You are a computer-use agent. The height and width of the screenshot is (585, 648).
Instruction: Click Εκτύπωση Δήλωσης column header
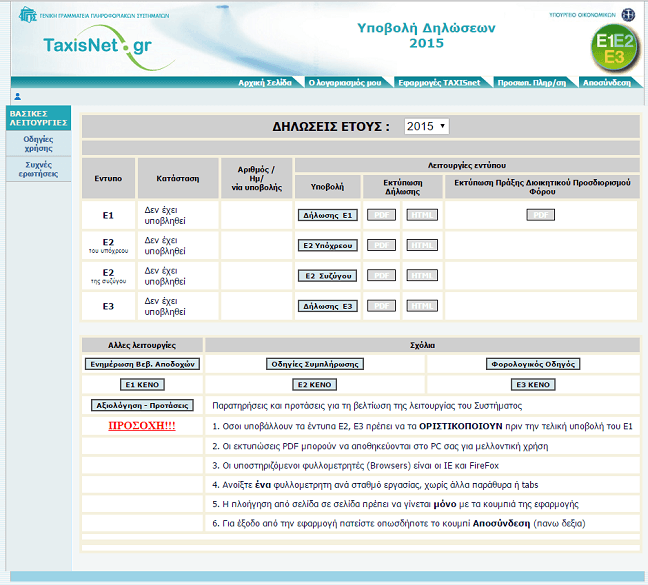coord(403,187)
